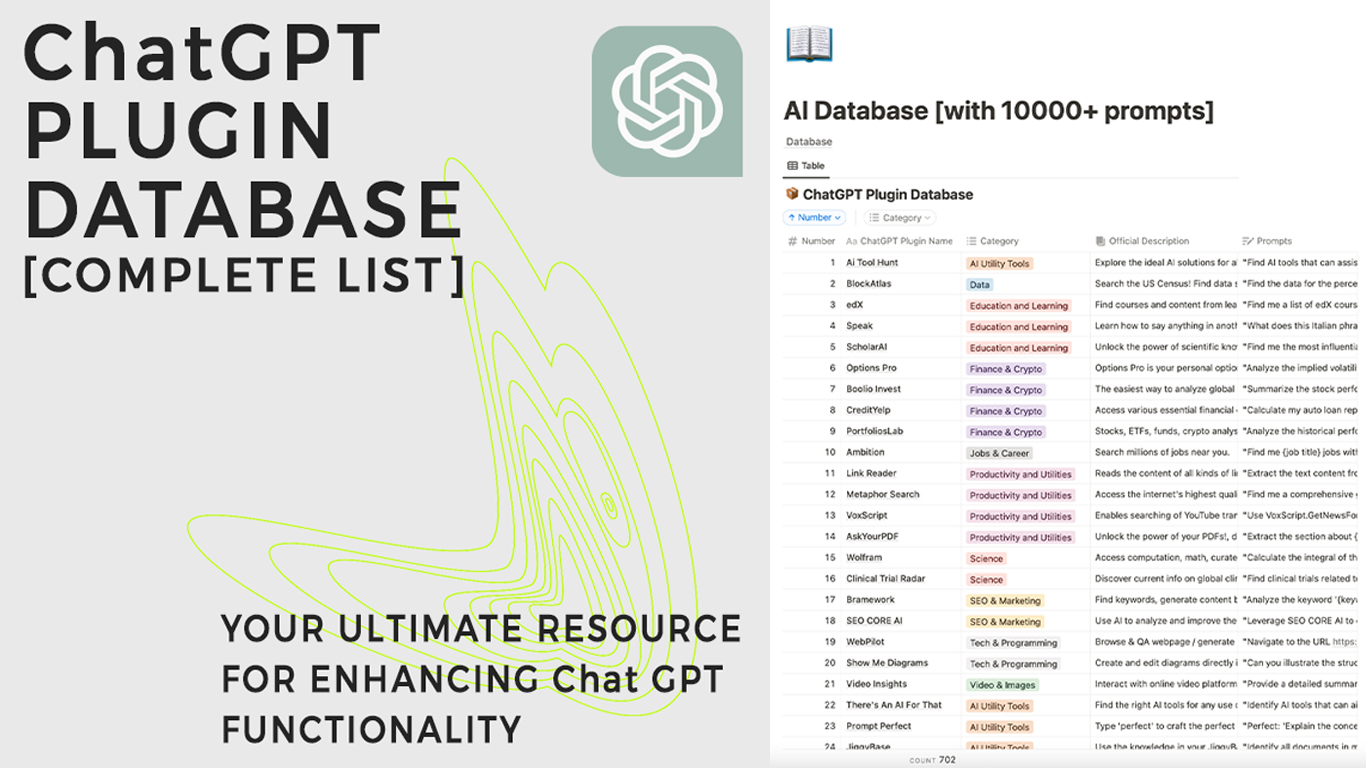
Task: Open the Link Reader plugin entry
Action: pos(871,473)
